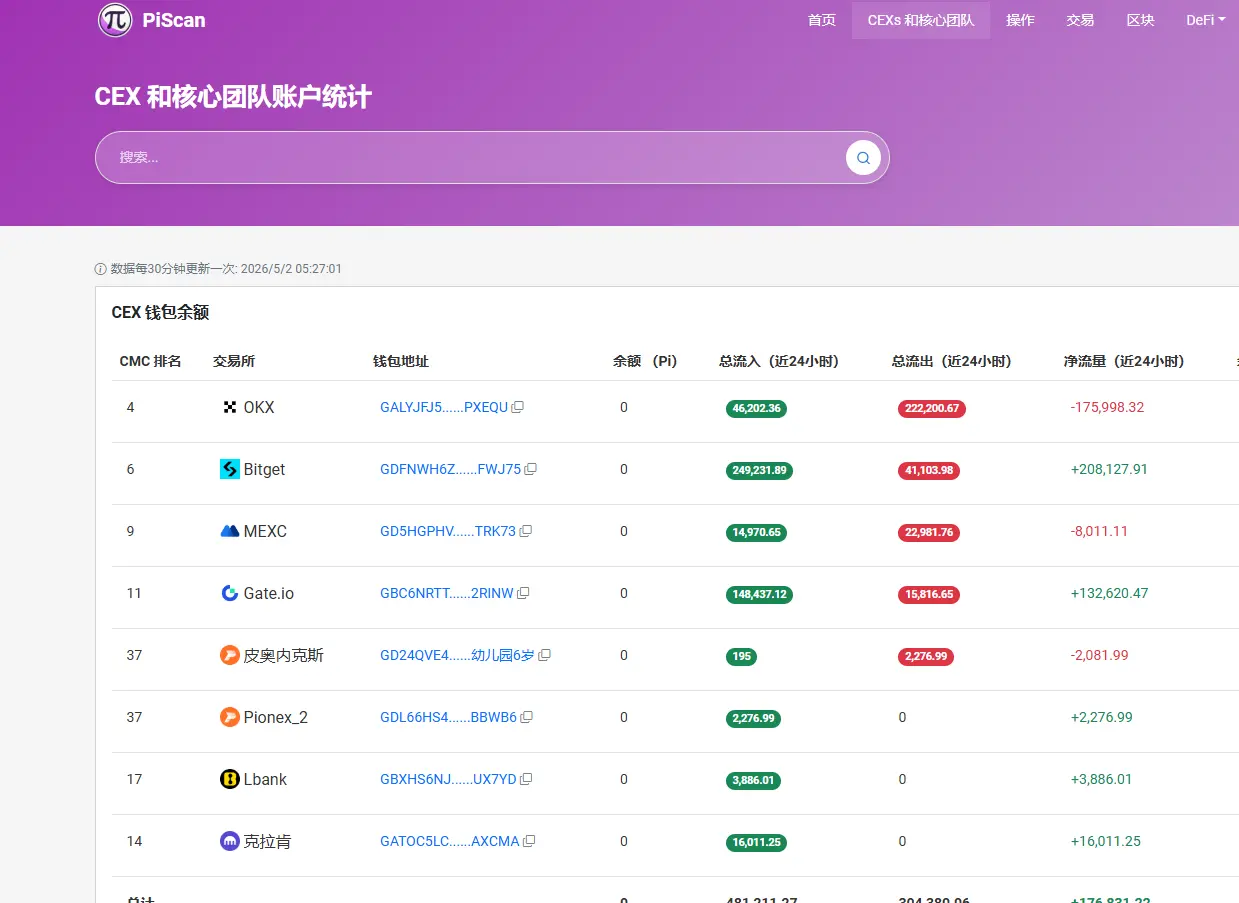Screen dimensions: 1239x903
Task: Click the 净流量（近24小时） column header
Action: click(x=1124, y=361)
